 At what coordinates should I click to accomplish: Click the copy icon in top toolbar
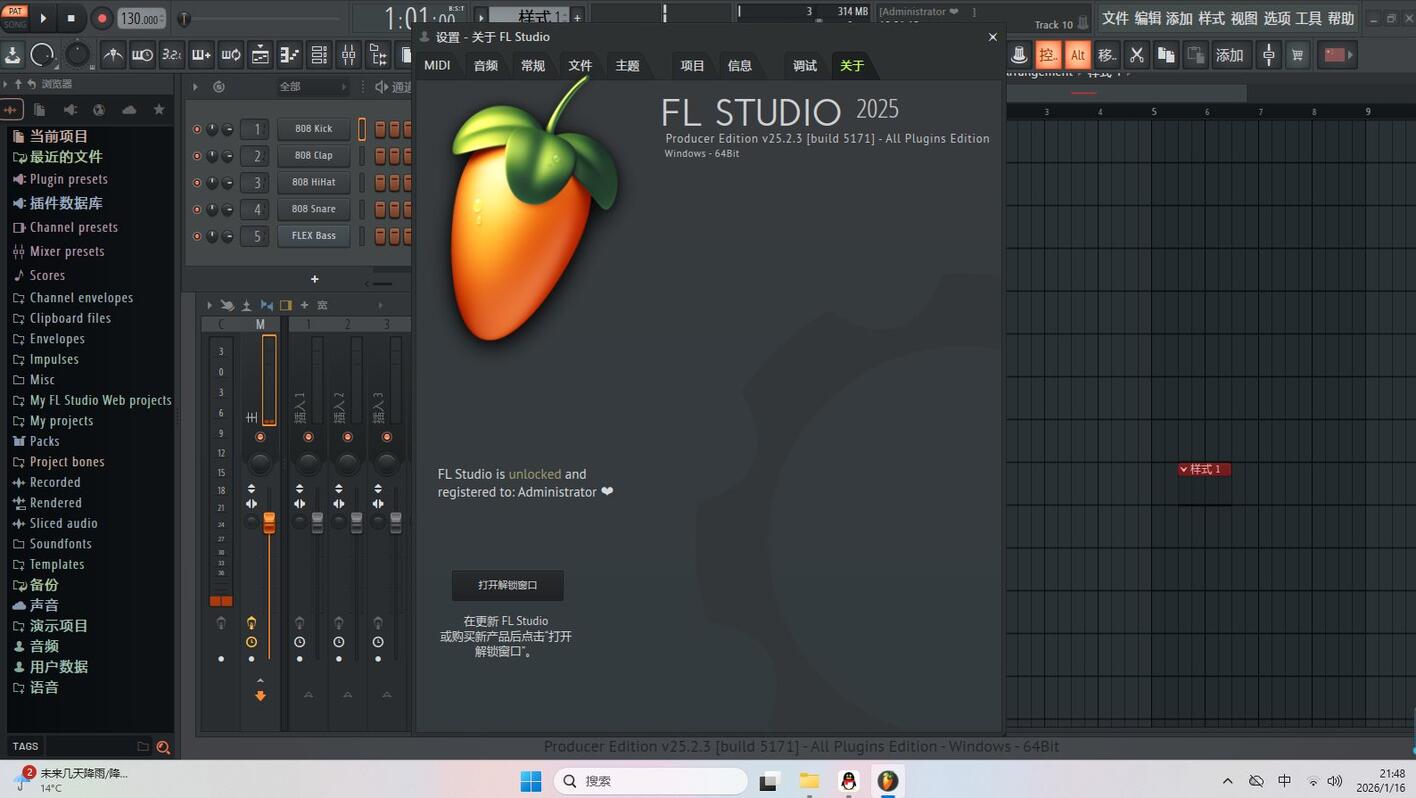[1166, 55]
